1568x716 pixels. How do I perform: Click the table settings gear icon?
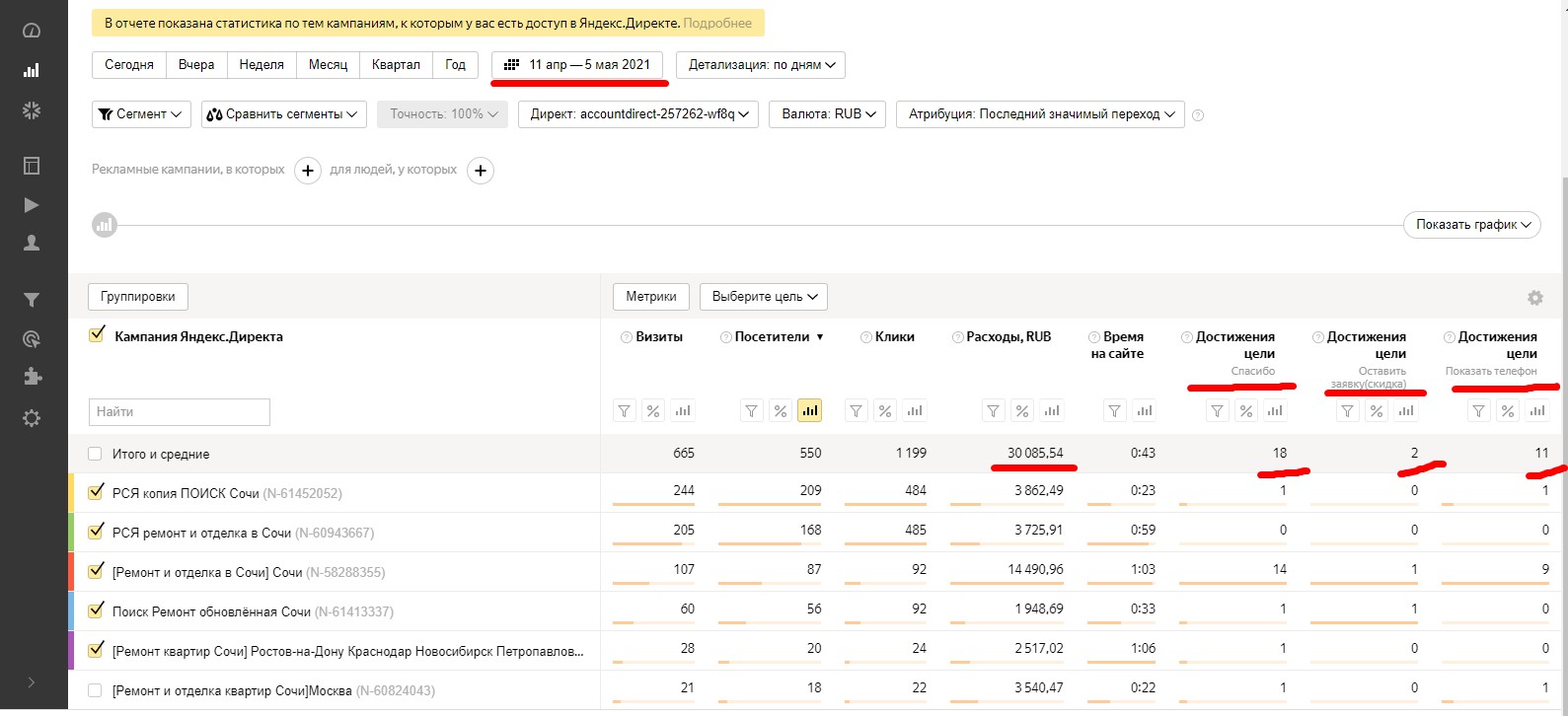(x=1534, y=298)
